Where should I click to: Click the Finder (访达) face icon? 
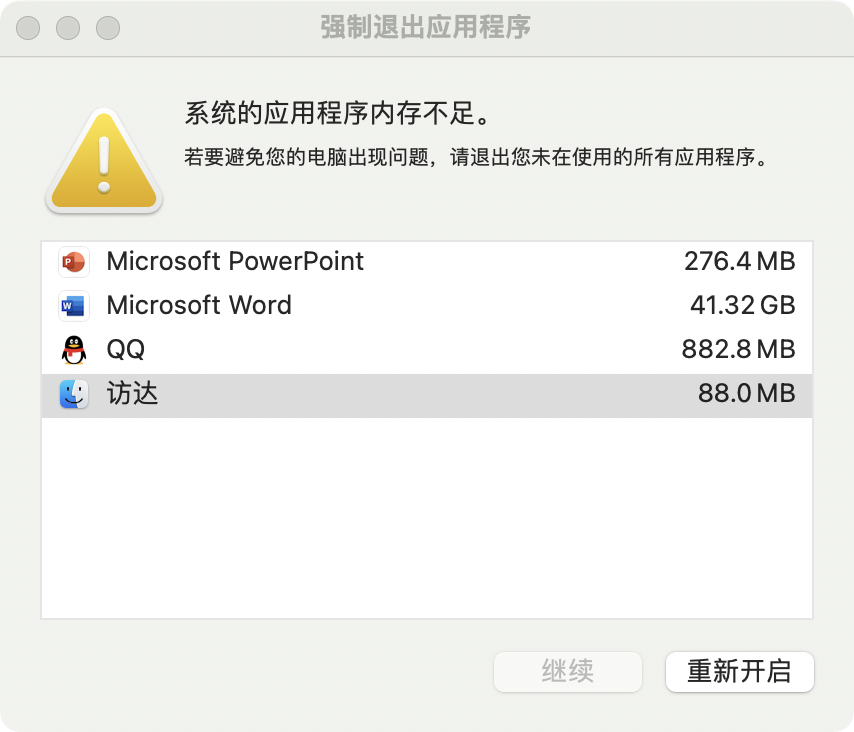[x=74, y=394]
